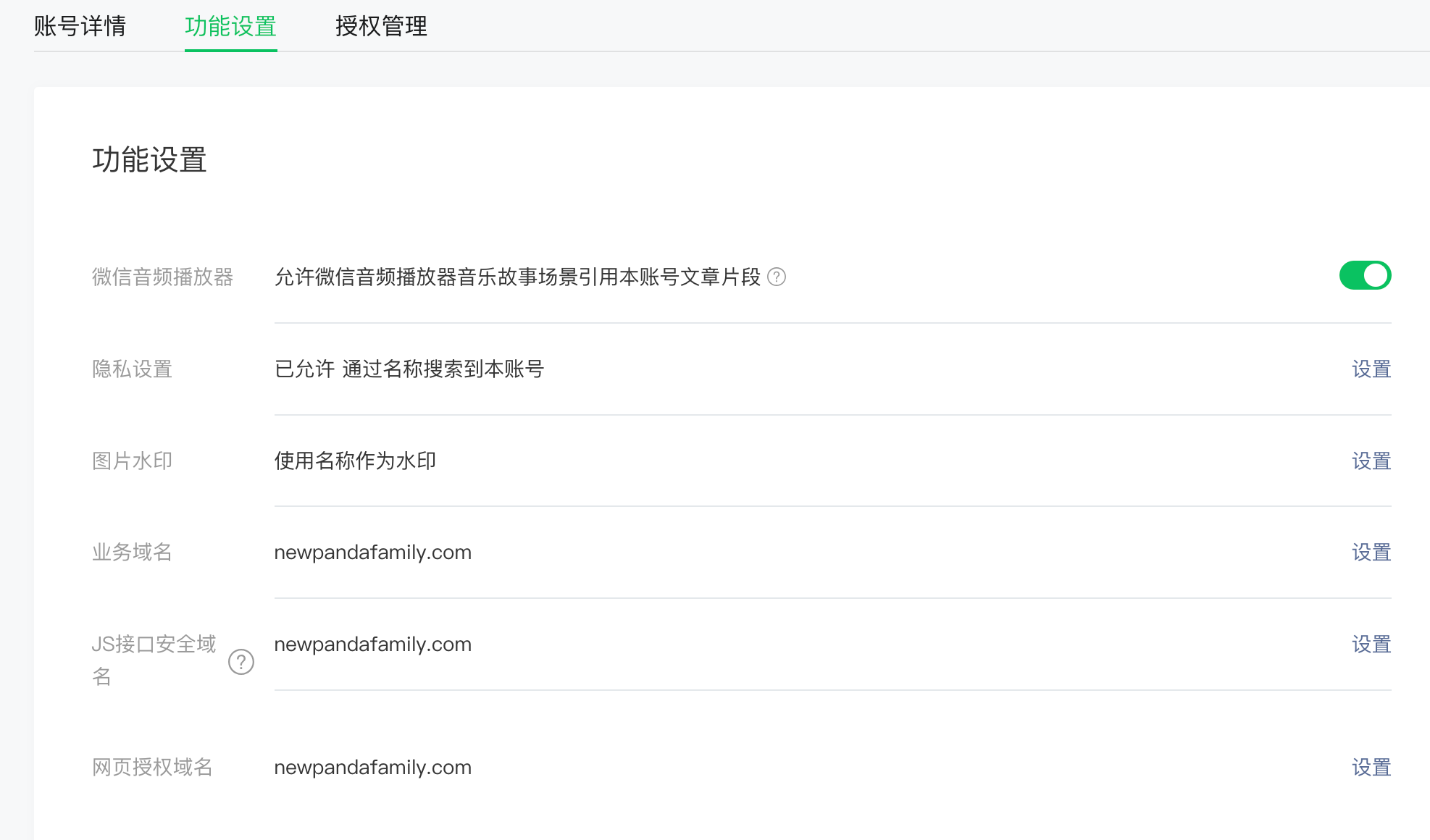Click the 图片水印 row label
1430x840 pixels.
click(132, 461)
